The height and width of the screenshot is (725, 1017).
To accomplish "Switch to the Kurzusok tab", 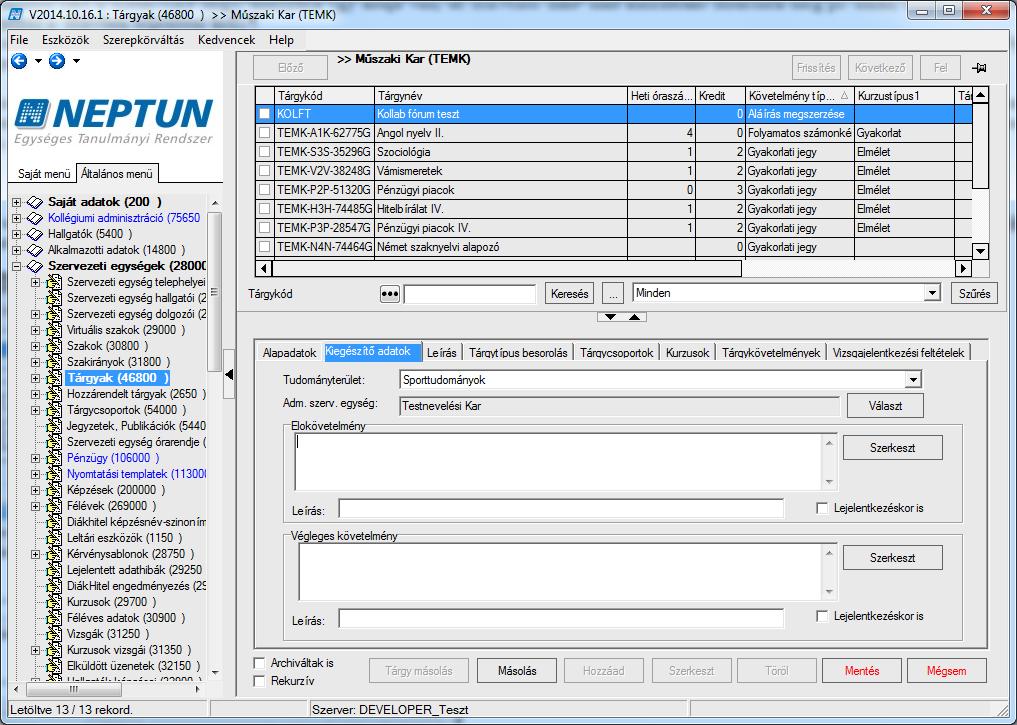I will point(688,353).
